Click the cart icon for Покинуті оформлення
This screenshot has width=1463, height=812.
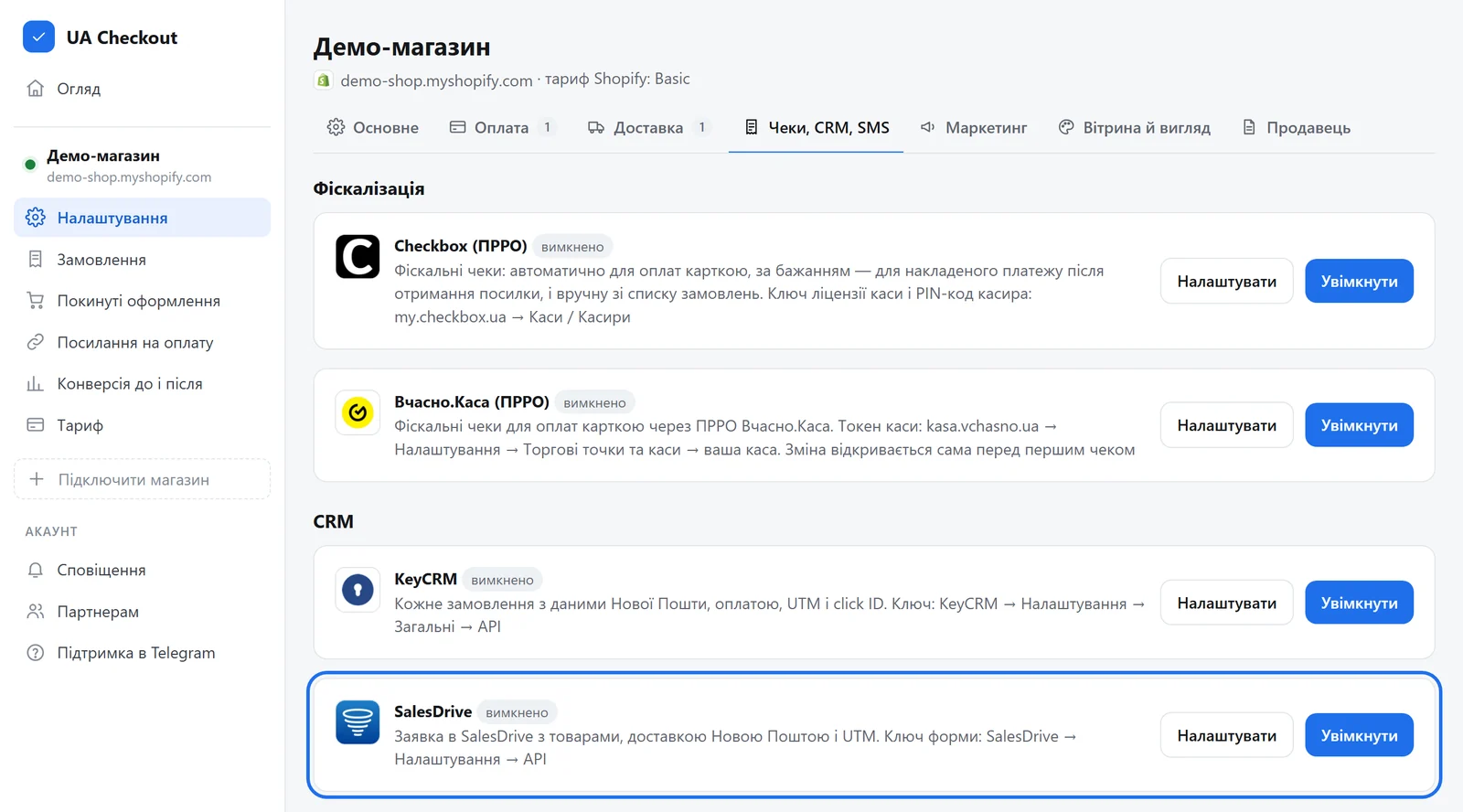[36, 301]
